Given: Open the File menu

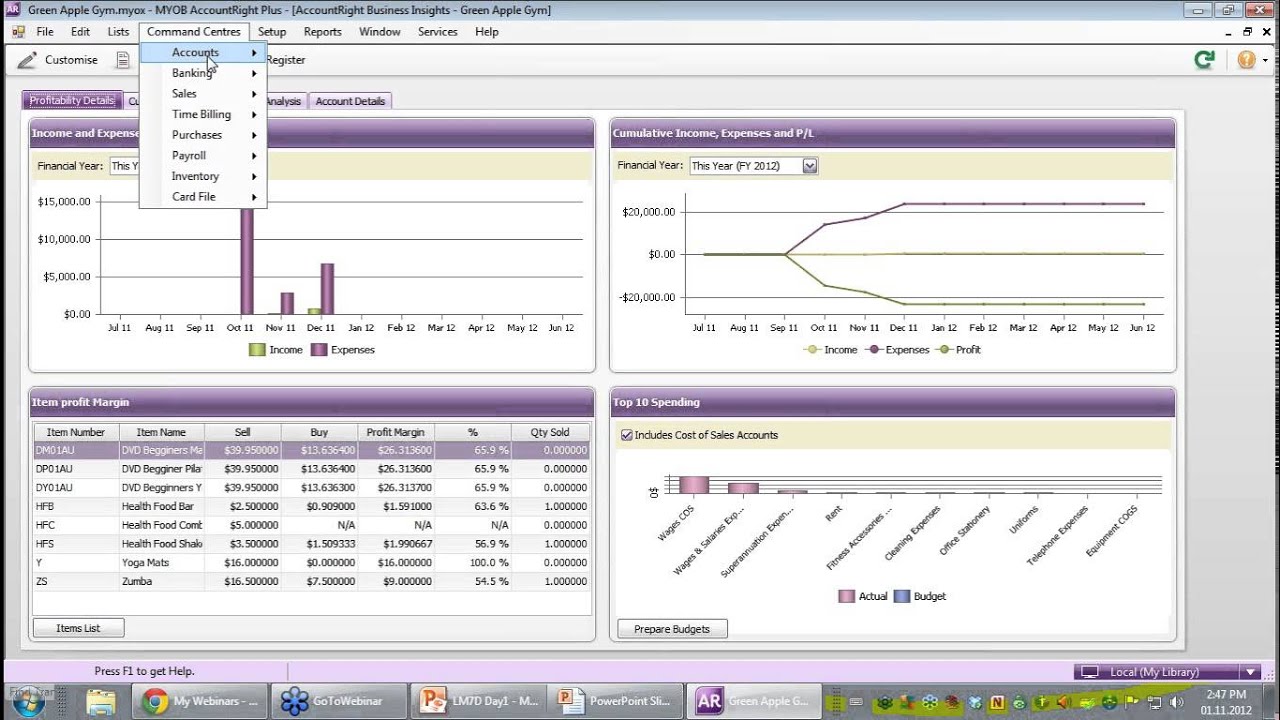Looking at the screenshot, I should (x=45, y=32).
